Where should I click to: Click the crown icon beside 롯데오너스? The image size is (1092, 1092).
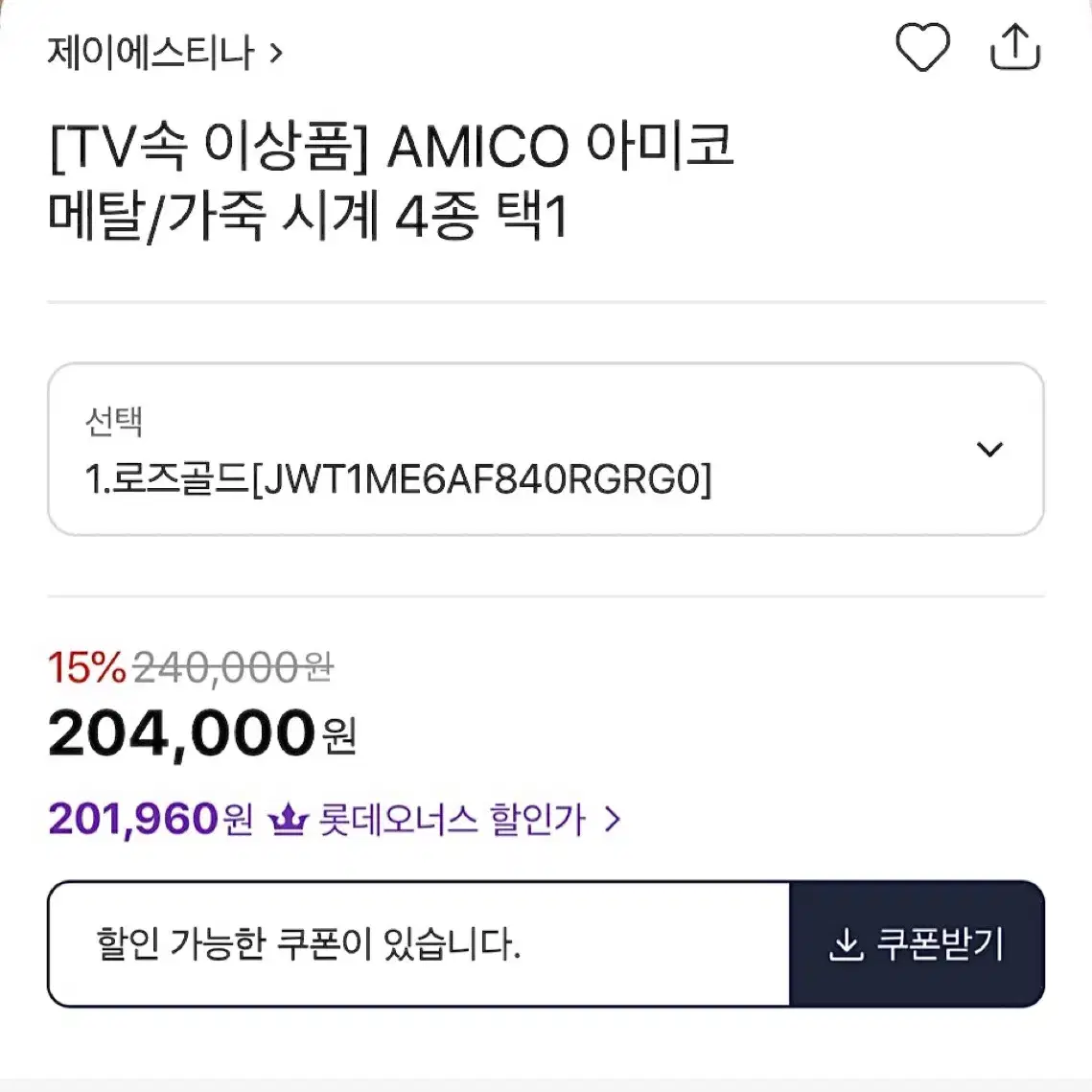tap(288, 819)
